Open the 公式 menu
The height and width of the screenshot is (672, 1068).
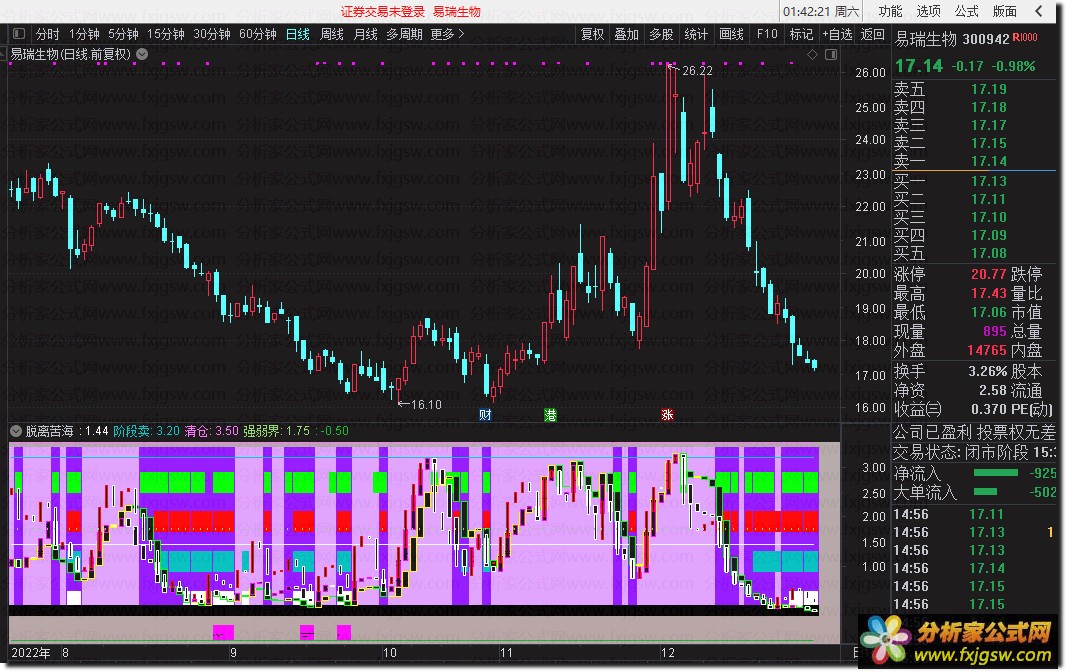click(967, 11)
